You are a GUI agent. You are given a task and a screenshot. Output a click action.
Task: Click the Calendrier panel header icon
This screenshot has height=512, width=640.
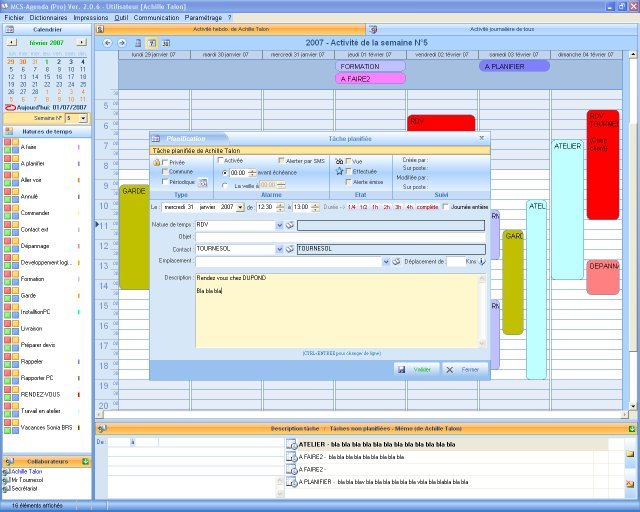point(9,29)
